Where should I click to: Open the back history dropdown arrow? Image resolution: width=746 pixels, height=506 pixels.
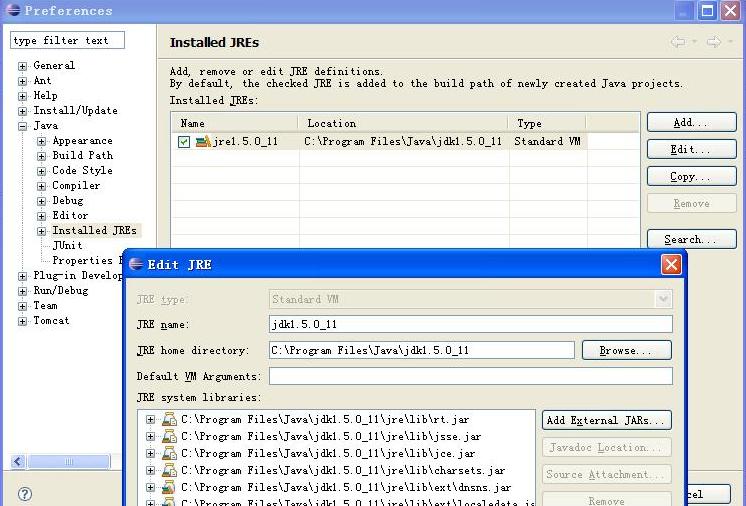pyautogui.click(x=695, y=42)
